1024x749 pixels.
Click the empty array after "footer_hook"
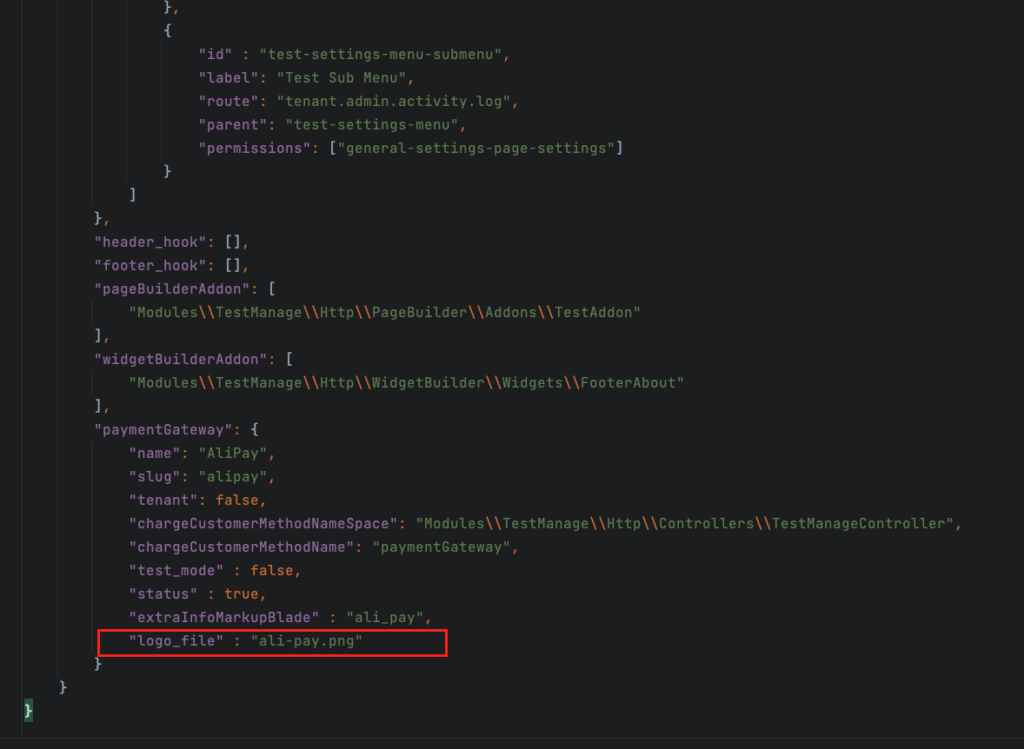click(x=233, y=266)
